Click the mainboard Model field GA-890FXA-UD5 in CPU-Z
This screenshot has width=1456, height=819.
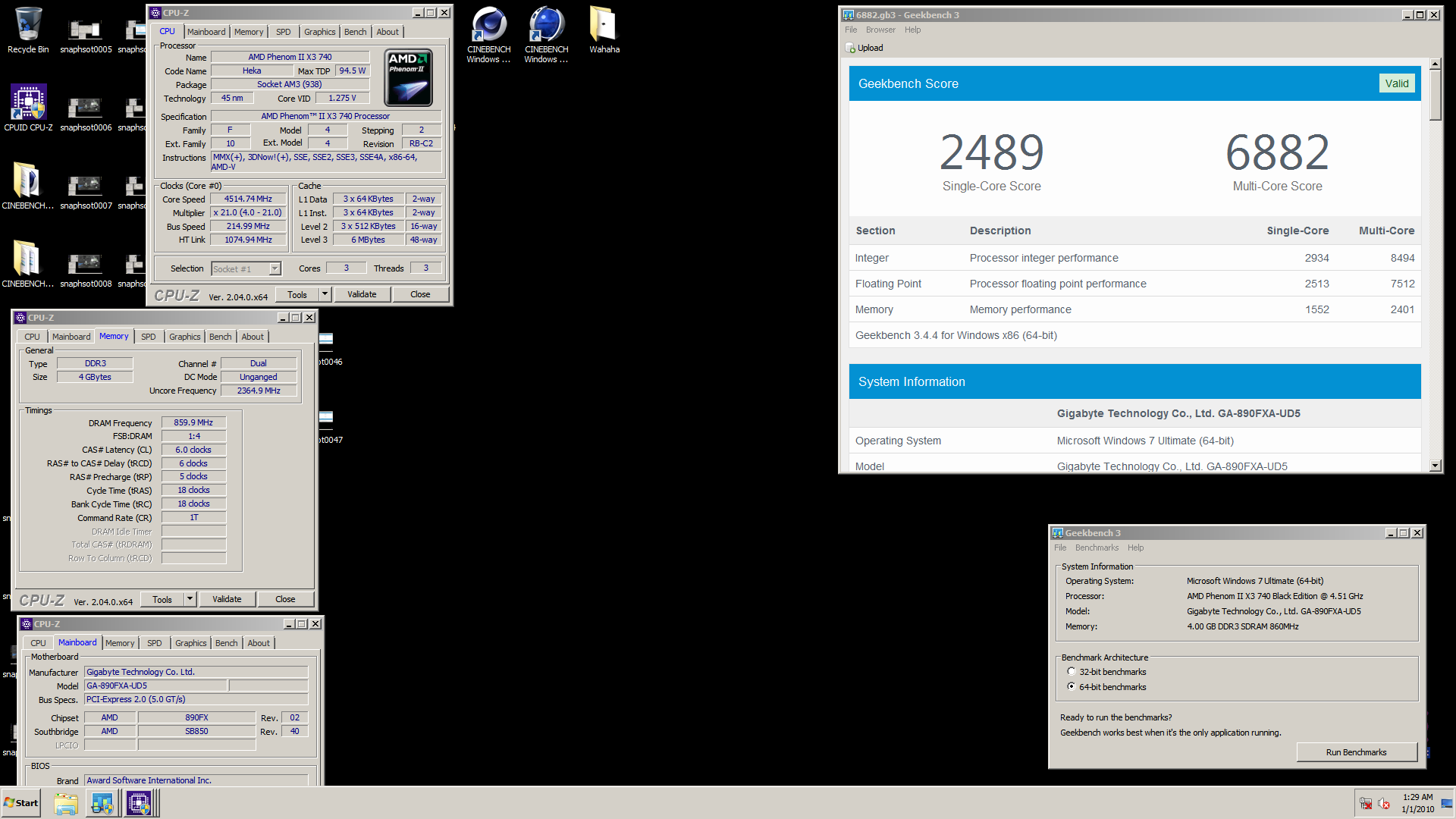point(155,686)
